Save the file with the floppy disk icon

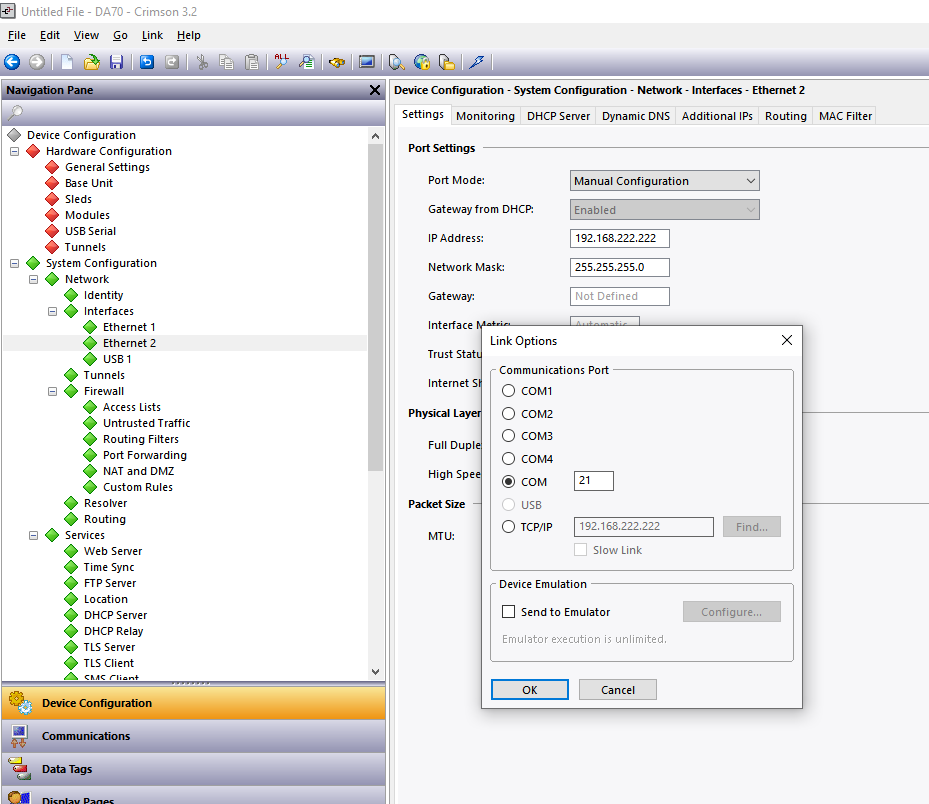click(x=117, y=62)
